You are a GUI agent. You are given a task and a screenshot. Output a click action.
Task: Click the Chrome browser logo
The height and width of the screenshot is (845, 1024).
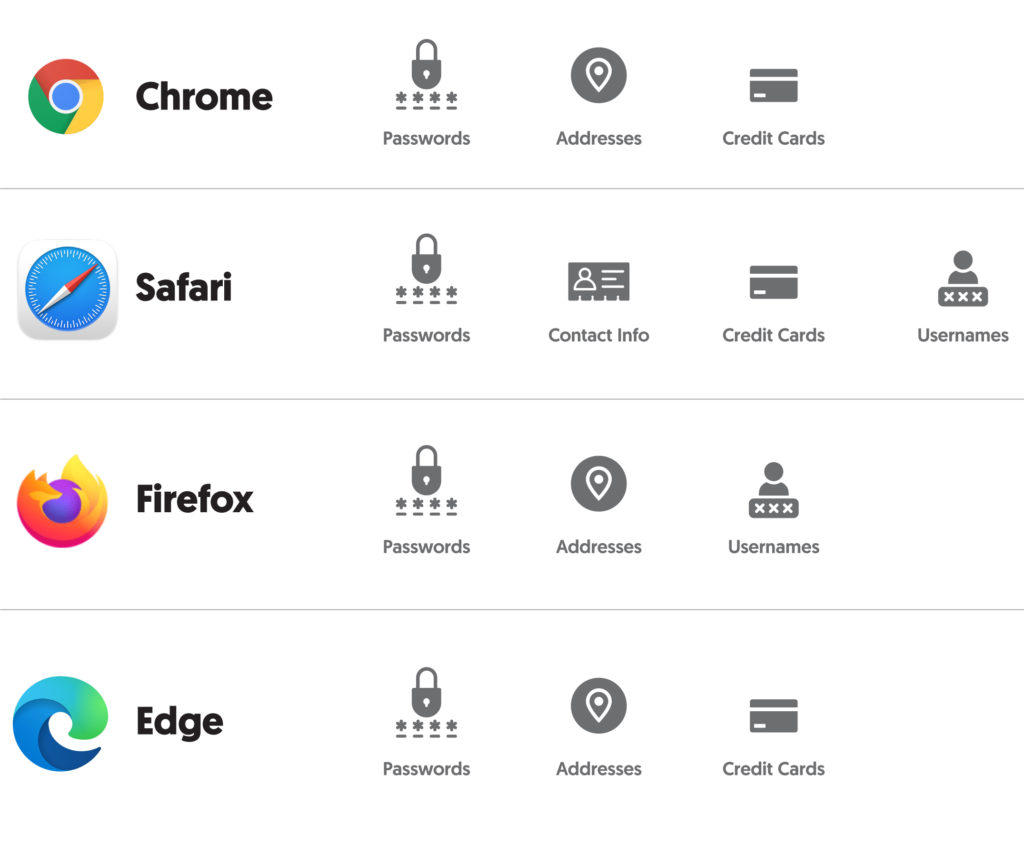click(66, 96)
